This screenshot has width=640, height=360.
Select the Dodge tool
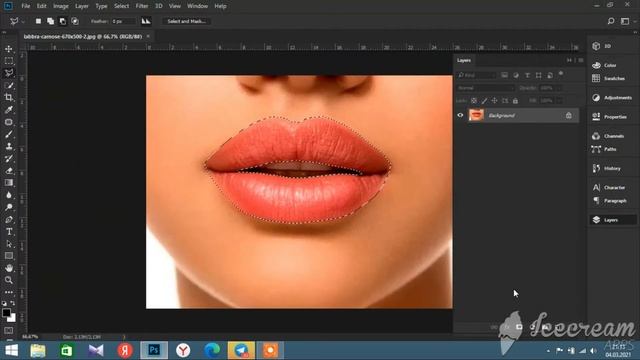tap(9, 207)
